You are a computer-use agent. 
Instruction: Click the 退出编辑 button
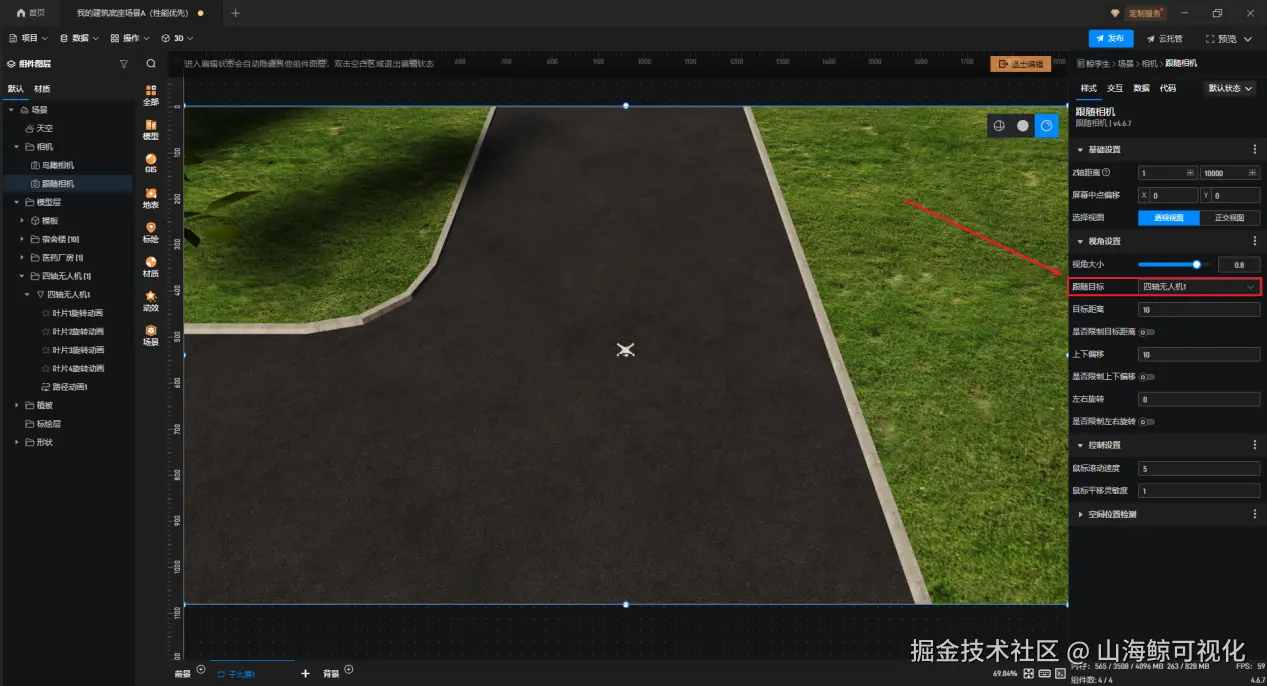click(1020, 64)
